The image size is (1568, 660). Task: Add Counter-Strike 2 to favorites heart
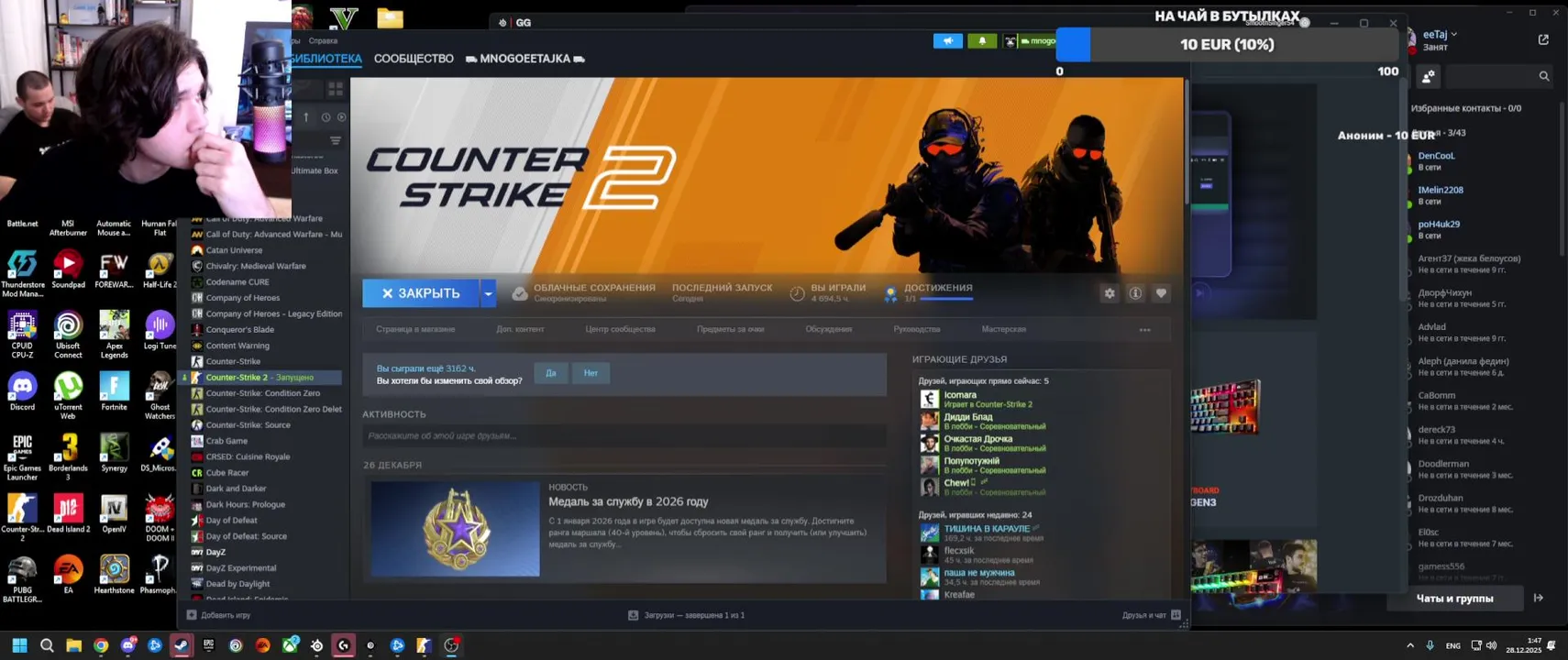(x=1161, y=293)
